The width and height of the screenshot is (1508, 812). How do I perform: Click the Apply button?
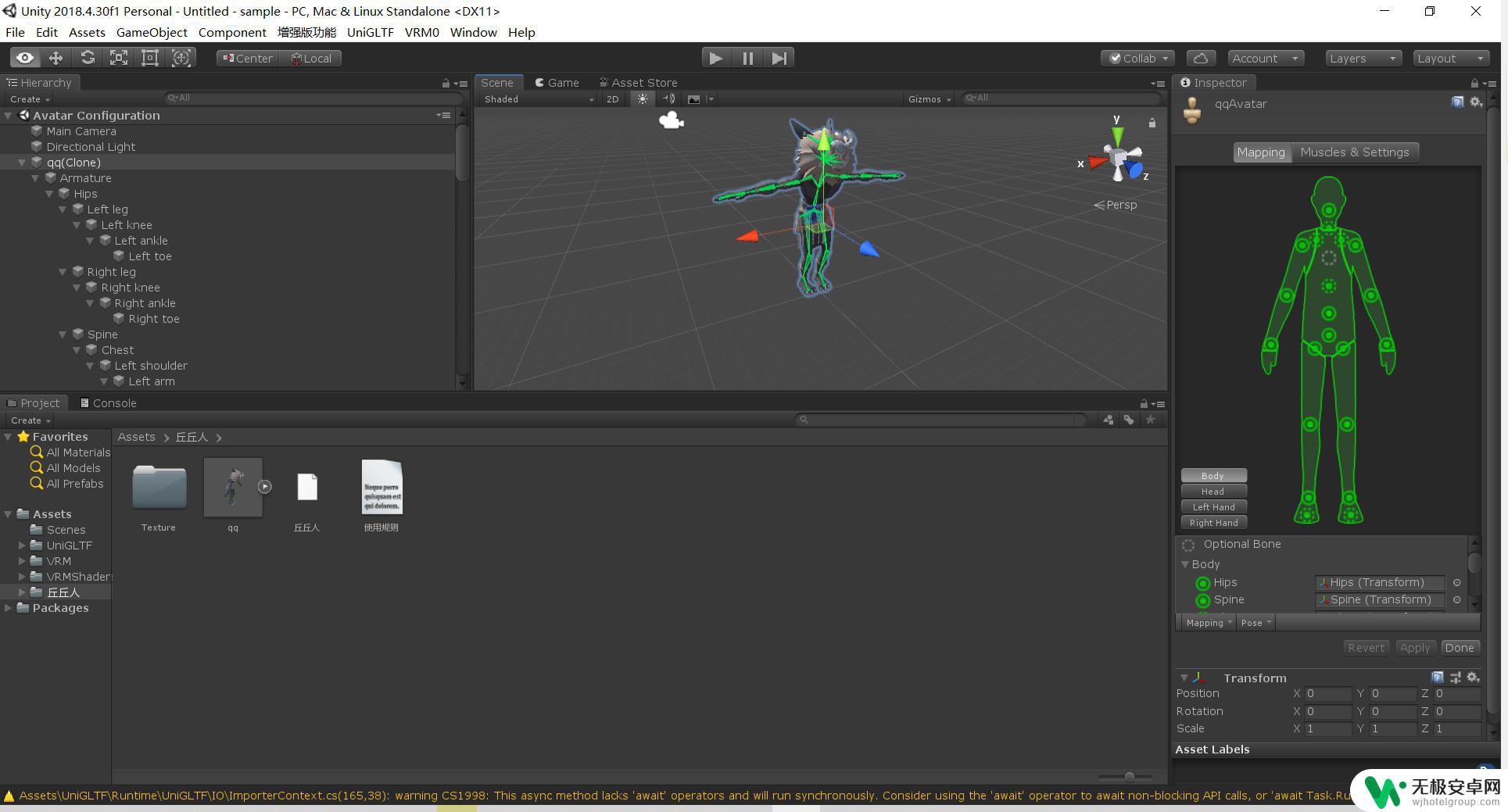click(1414, 648)
